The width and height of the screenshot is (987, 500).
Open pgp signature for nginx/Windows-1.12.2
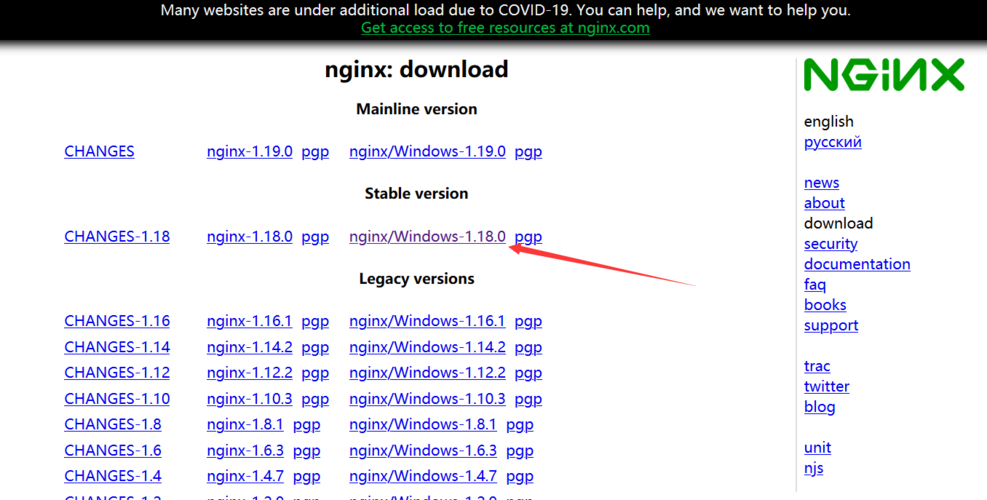(528, 373)
